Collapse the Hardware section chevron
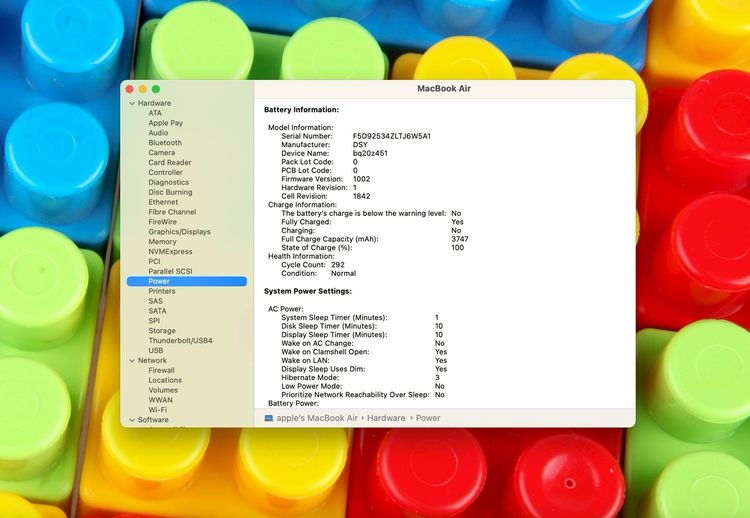Screen dimensions: 750x518 coord(132,103)
